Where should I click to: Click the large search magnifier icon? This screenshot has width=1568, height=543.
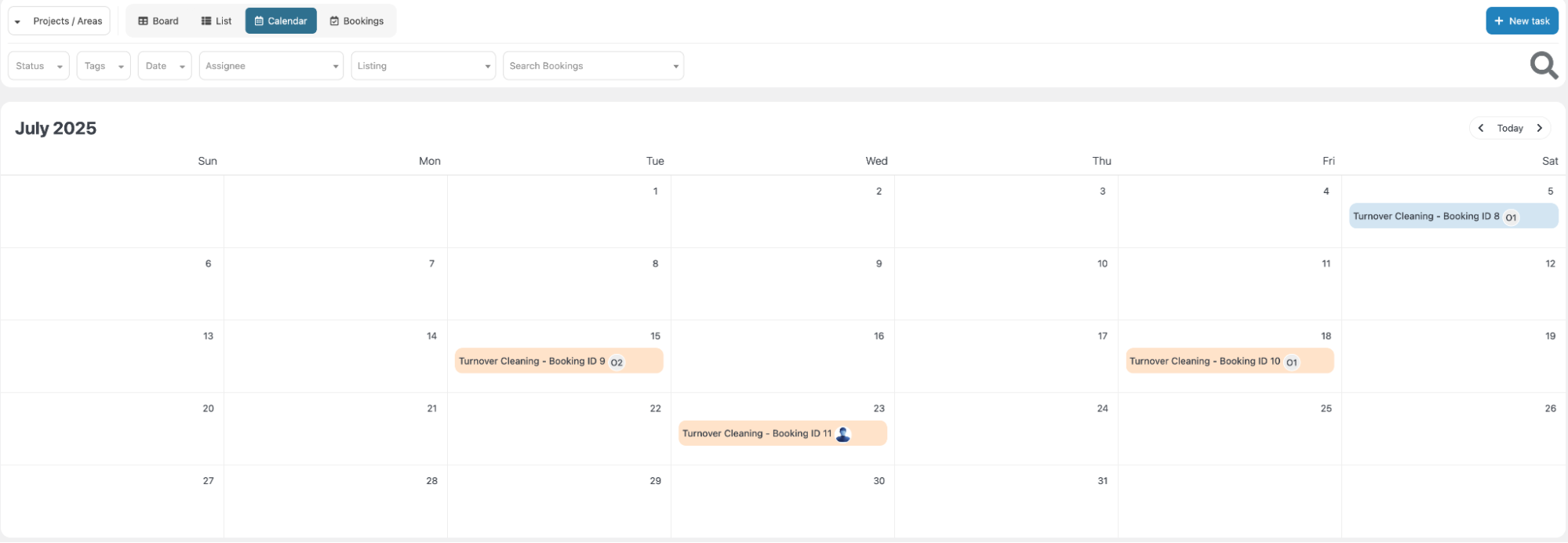(1544, 65)
